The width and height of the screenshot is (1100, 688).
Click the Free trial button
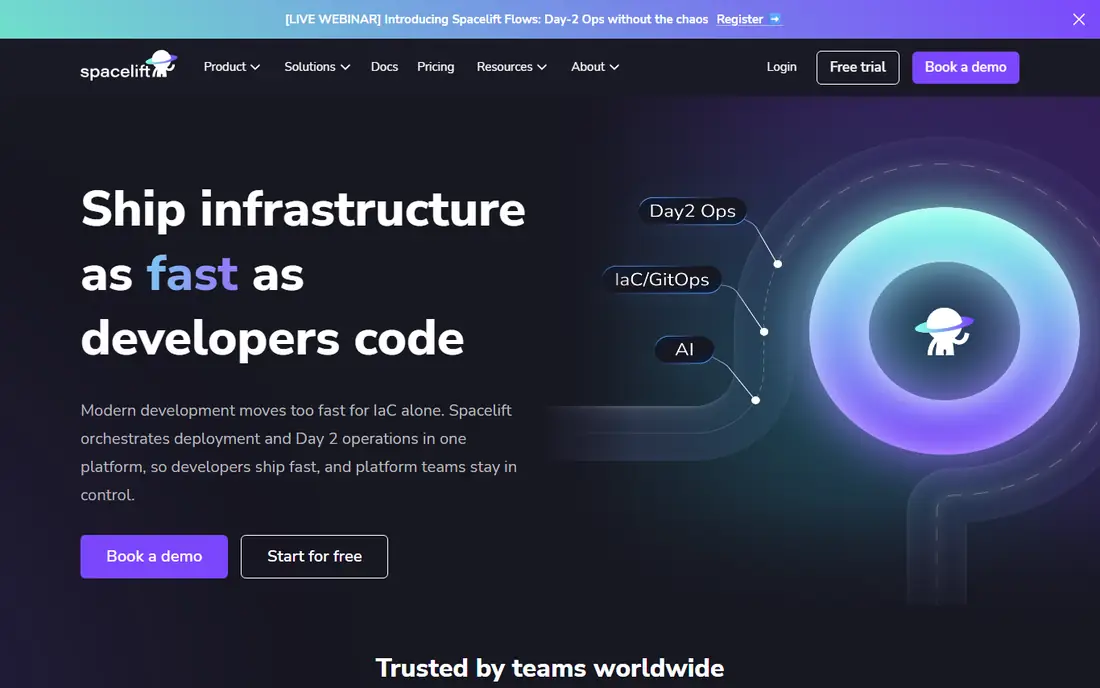click(x=857, y=67)
